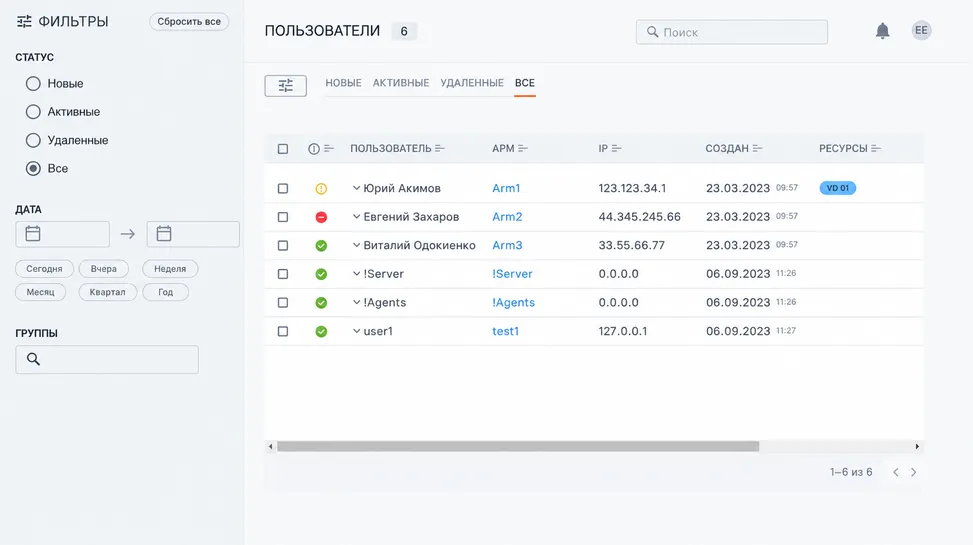Viewport: 973px width, 545px height.
Task: Click the right arrow of horizontal scrollbar
Action: [x=917, y=446]
